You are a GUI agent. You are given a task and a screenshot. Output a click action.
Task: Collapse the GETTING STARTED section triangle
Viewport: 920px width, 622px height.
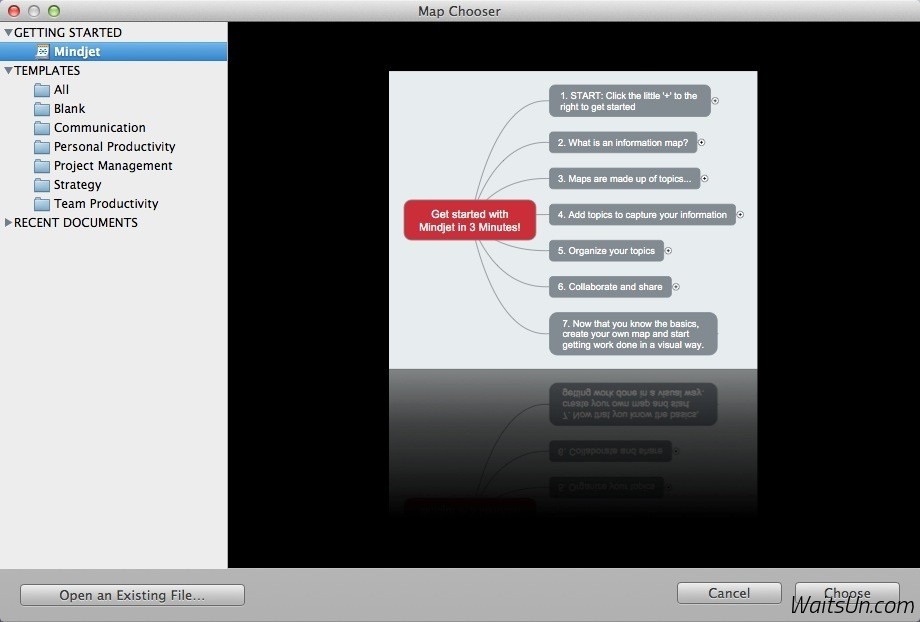click(8, 33)
